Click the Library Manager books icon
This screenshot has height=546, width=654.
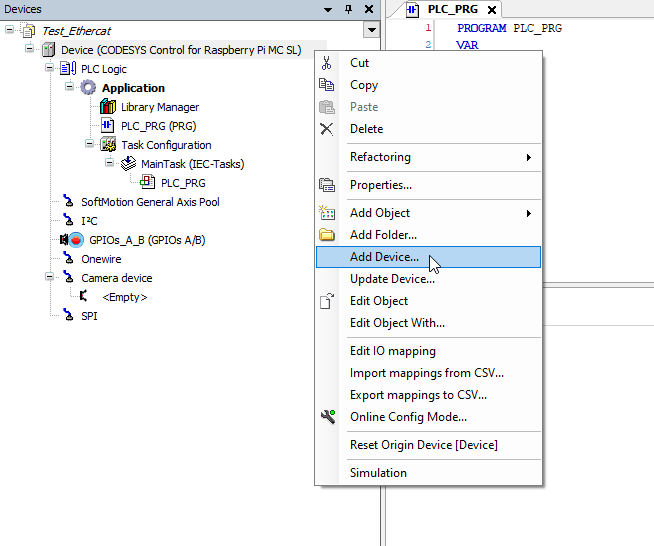pyautogui.click(x=108, y=107)
